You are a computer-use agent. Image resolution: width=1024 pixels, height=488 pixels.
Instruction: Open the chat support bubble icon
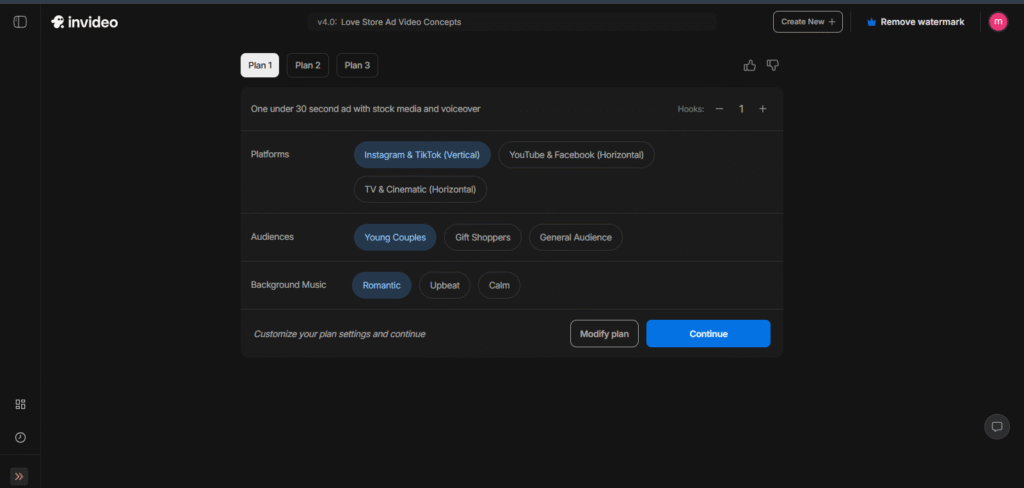tap(996, 426)
